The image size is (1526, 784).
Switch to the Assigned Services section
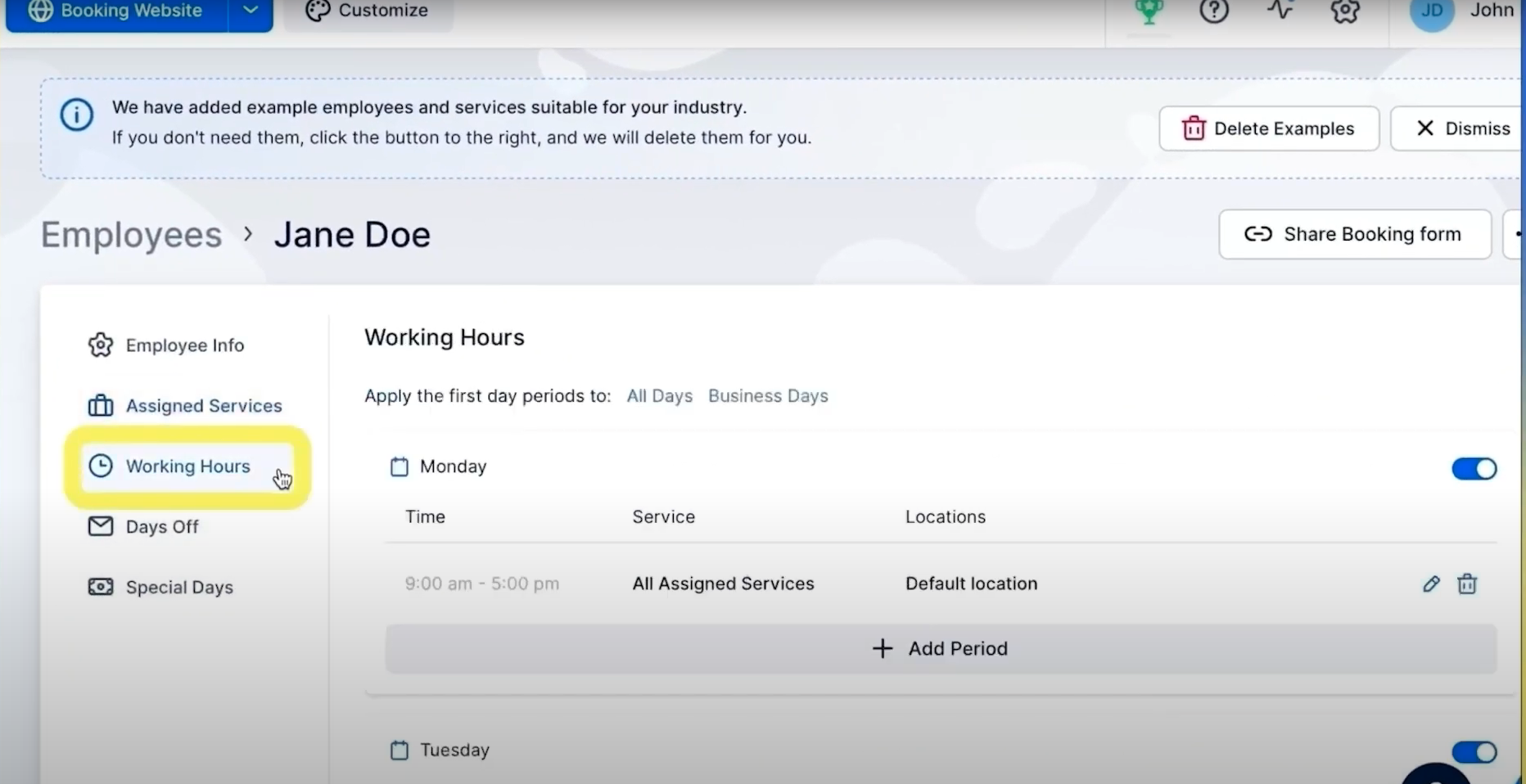pos(202,405)
